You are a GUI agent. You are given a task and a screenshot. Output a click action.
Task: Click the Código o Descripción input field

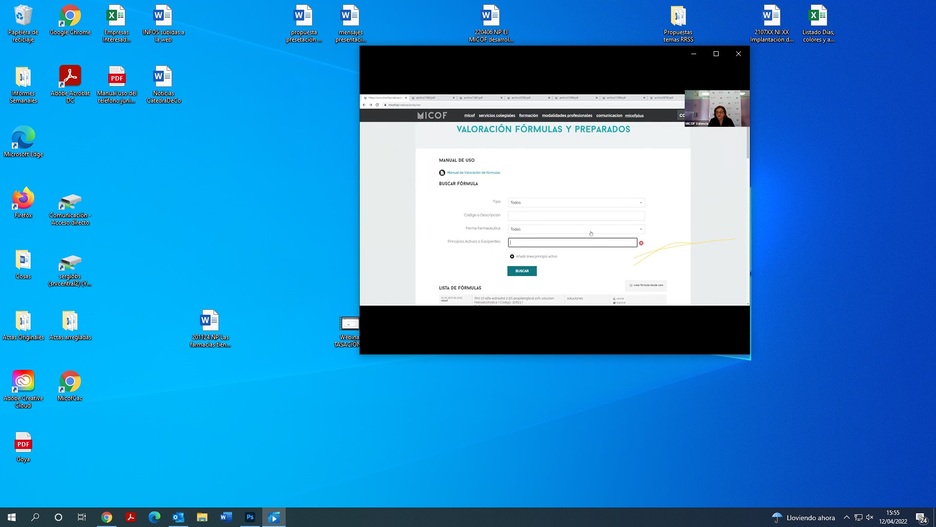click(576, 215)
